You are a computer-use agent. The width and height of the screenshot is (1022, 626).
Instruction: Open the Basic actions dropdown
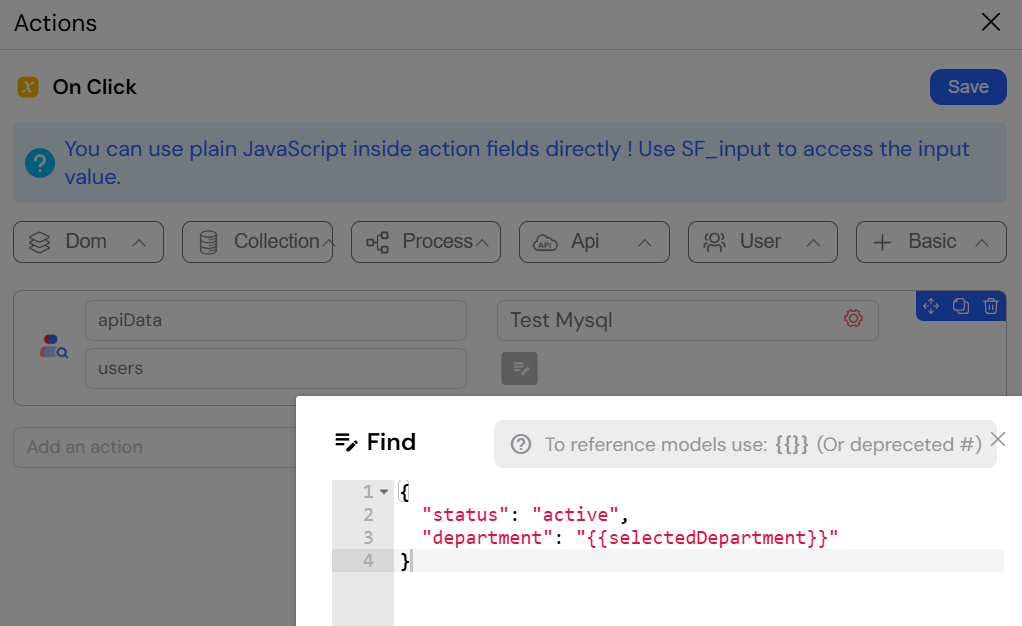click(931, 242)
